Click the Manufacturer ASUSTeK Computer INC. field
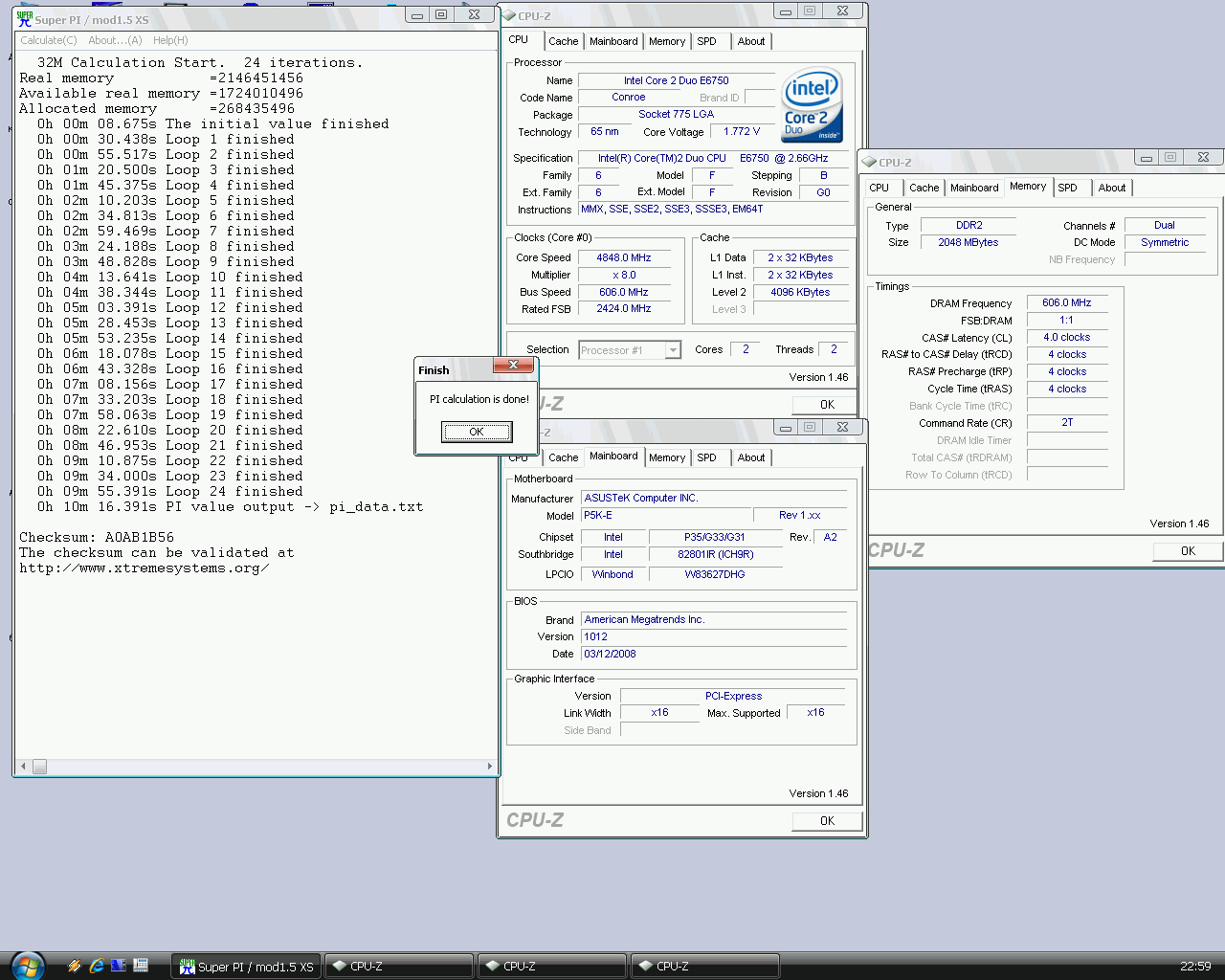The image size is (1225, 980). tap(714, 498)
